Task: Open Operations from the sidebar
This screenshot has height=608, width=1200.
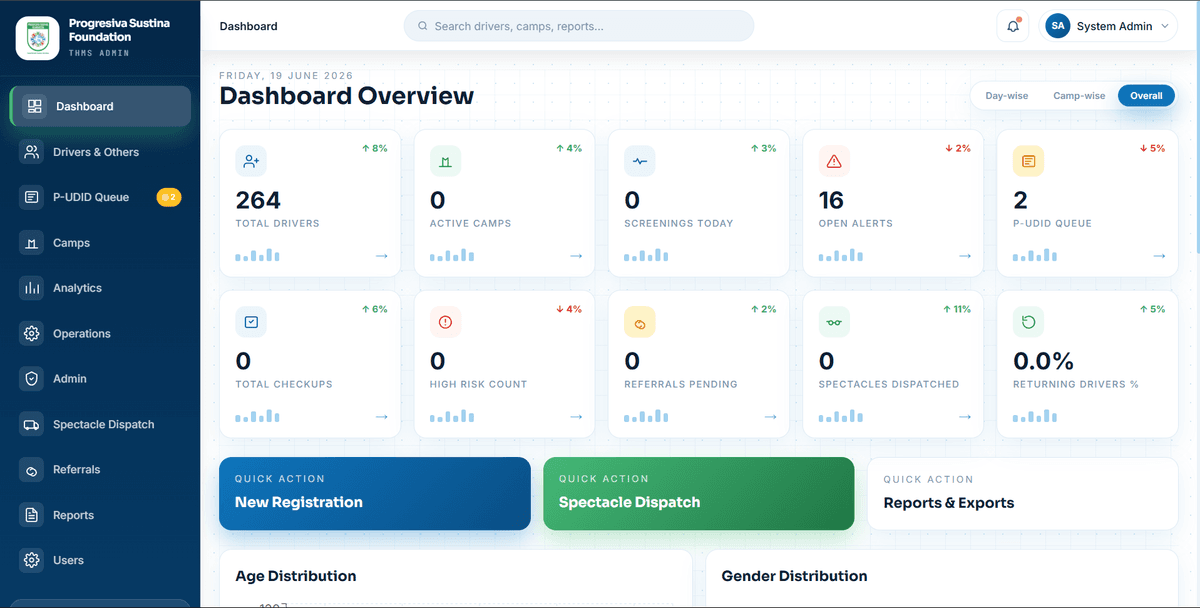Action: (100, 334)
